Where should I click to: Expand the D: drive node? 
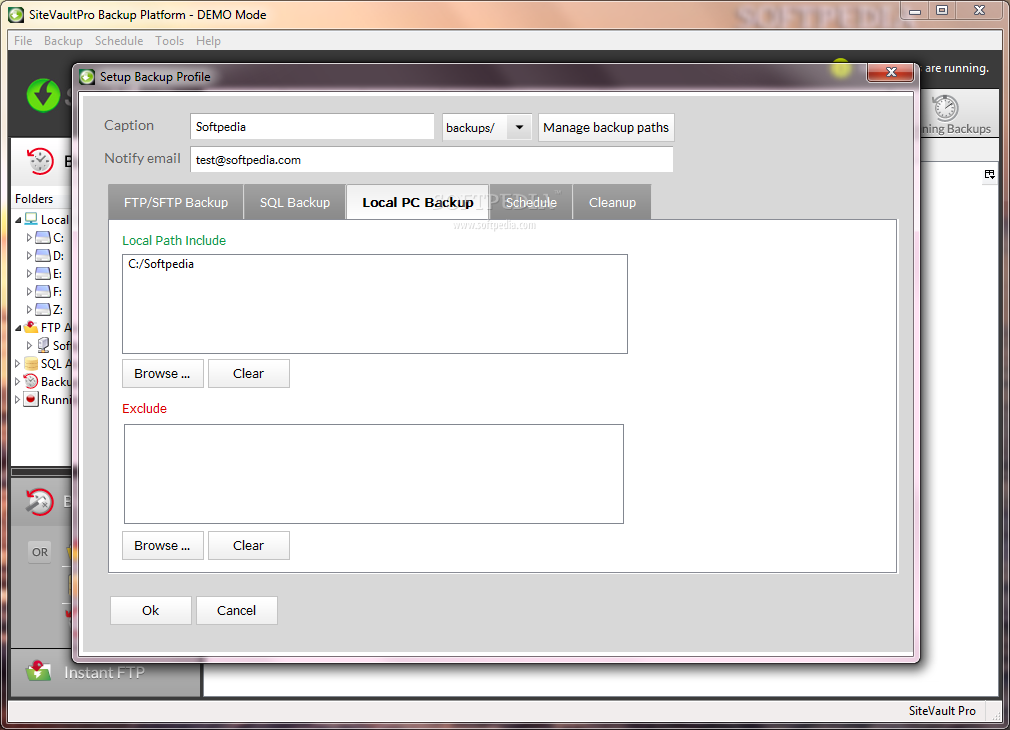(x=29, y=256)
